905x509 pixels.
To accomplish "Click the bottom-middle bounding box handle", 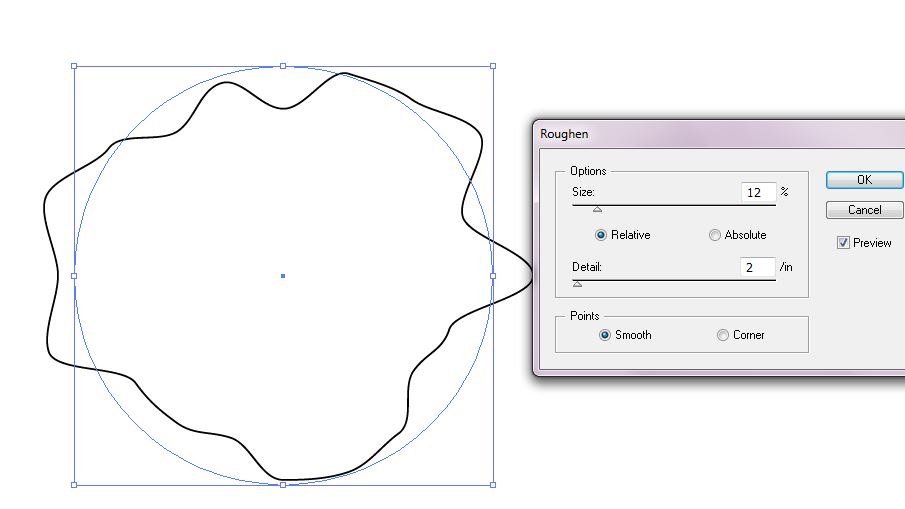I will click(x=283, y=485).
